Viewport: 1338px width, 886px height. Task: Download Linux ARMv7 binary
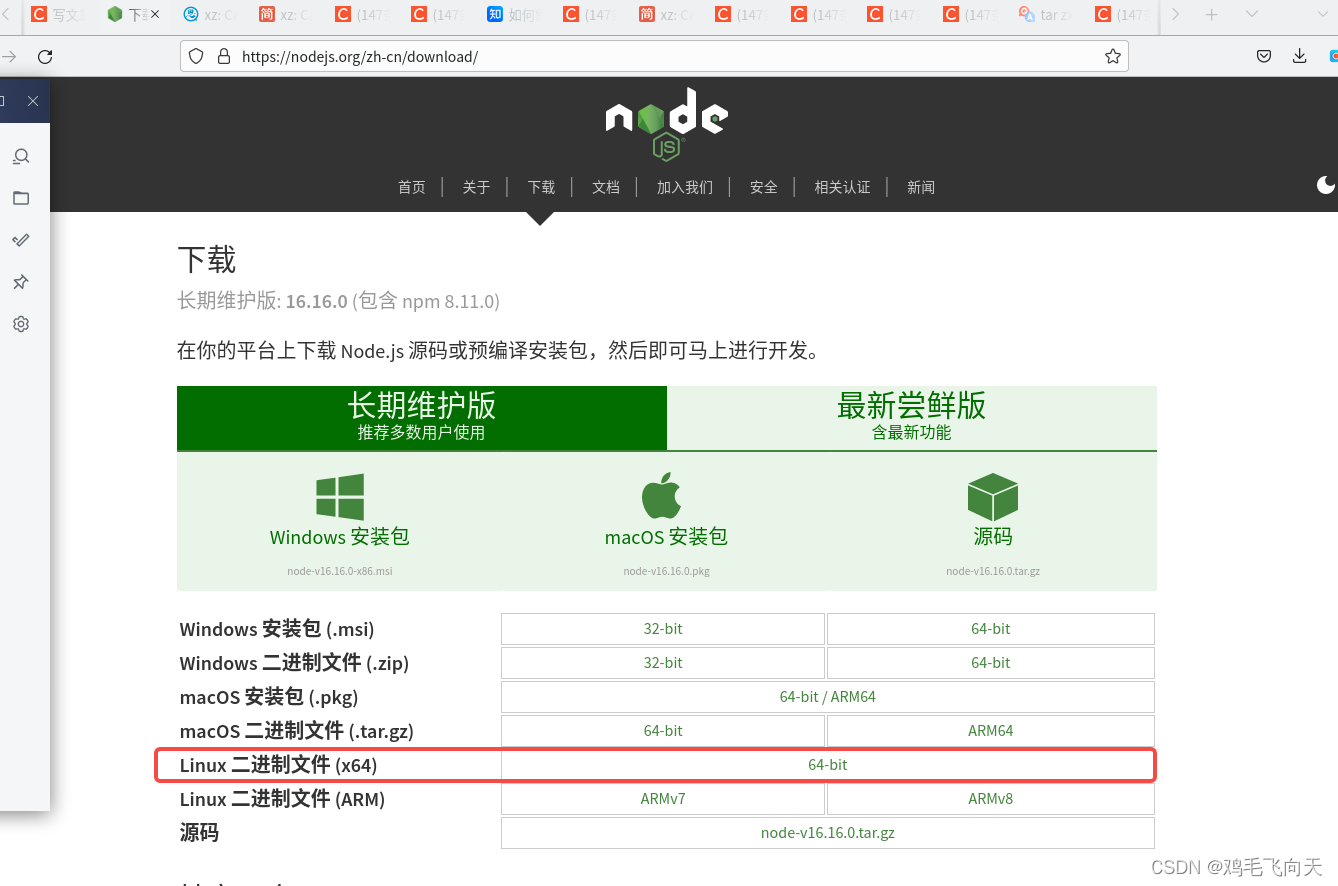coord(663,799)
